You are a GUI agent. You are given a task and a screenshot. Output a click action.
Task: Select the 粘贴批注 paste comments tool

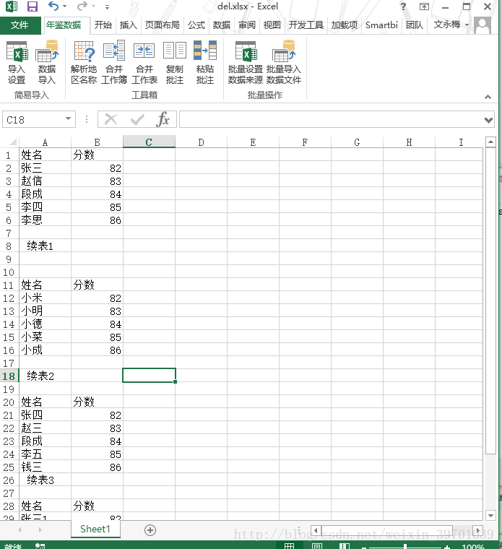[x=205, y=62]
